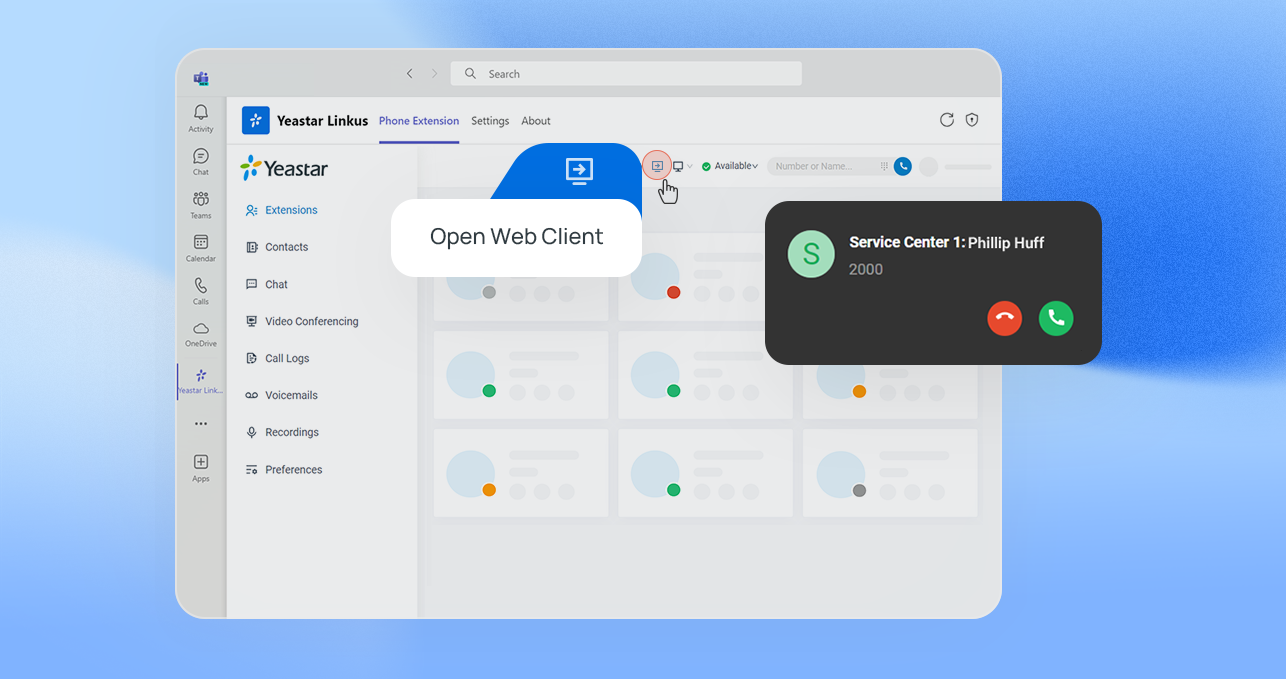Open the Linkus Web Client icon
The height and width of the screenshot is (679, 1286).
pos(657,166)
